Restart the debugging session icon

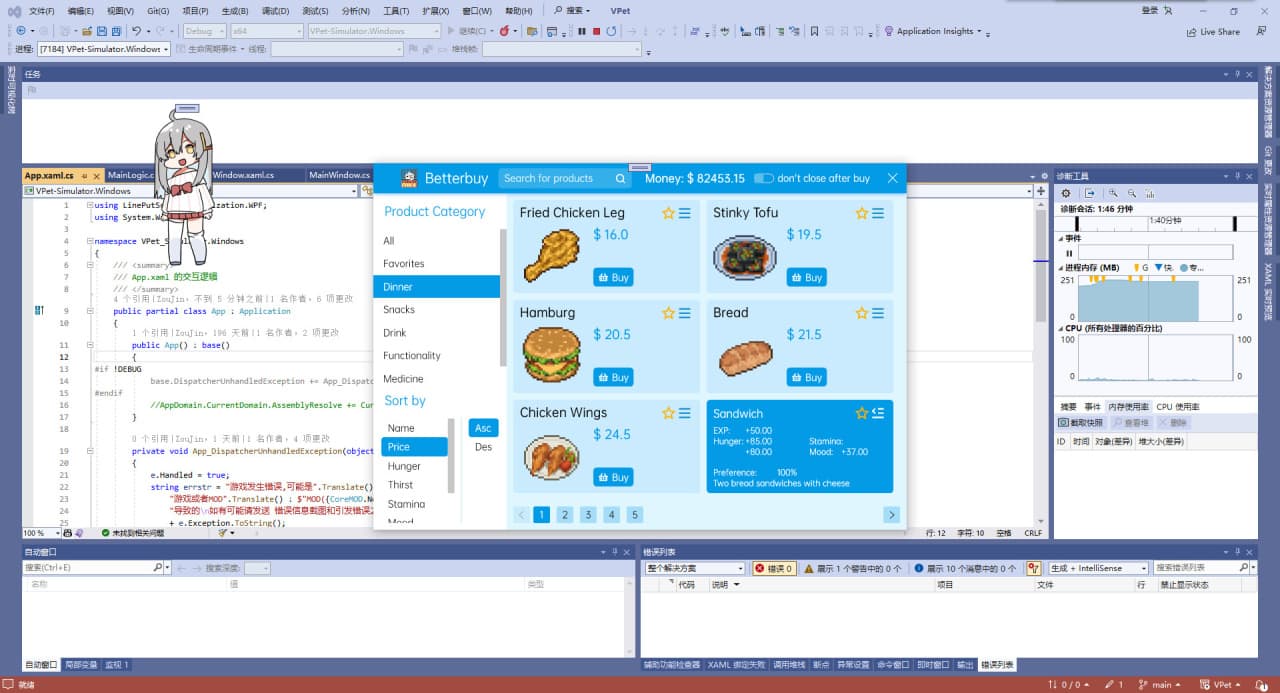coord(613,31)
